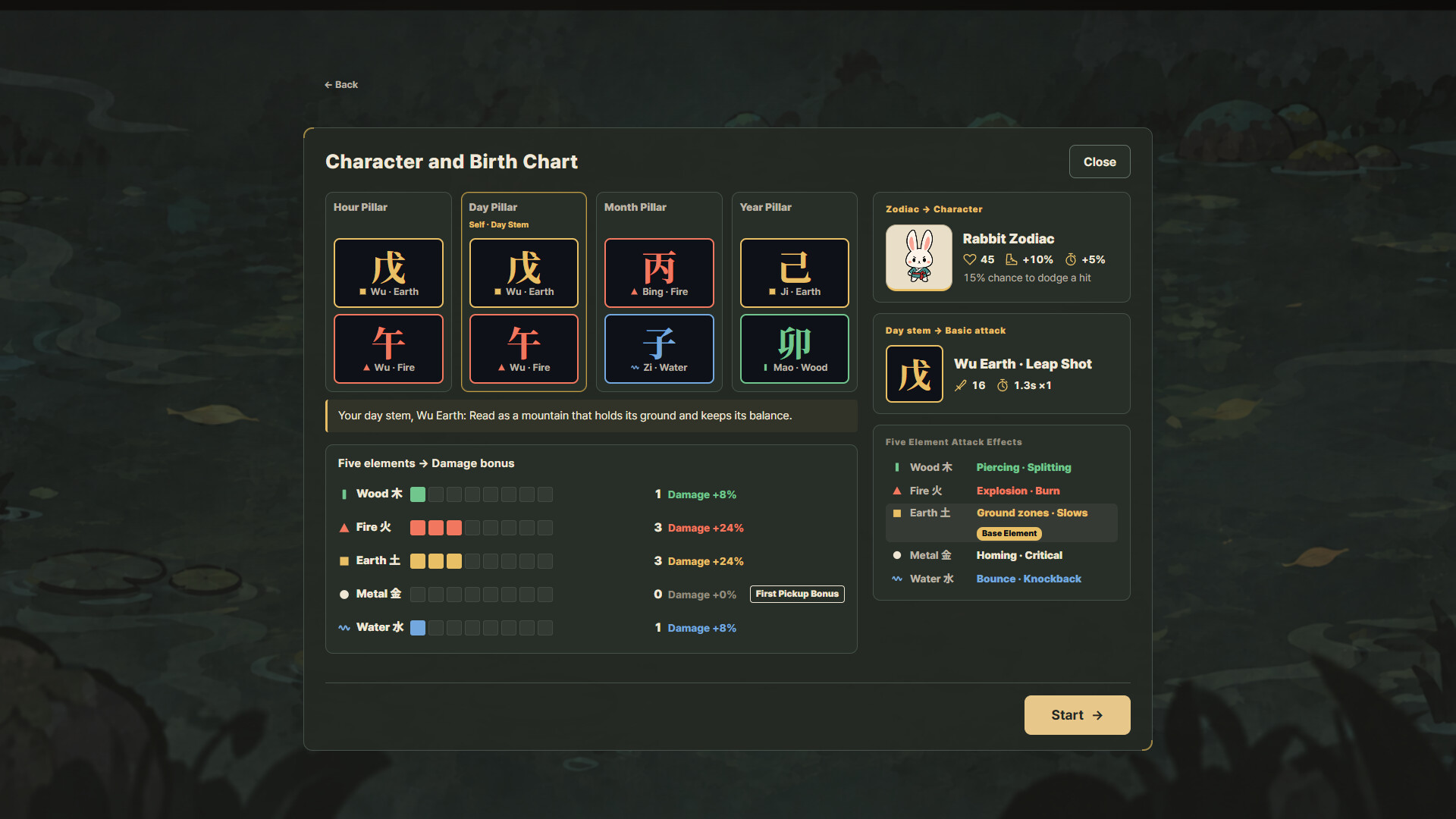Viewport: 1456px width, 819px height.
Task: Click 'Explosion · Burn' Fire attack effect
Action: [x=1018, y=491]
